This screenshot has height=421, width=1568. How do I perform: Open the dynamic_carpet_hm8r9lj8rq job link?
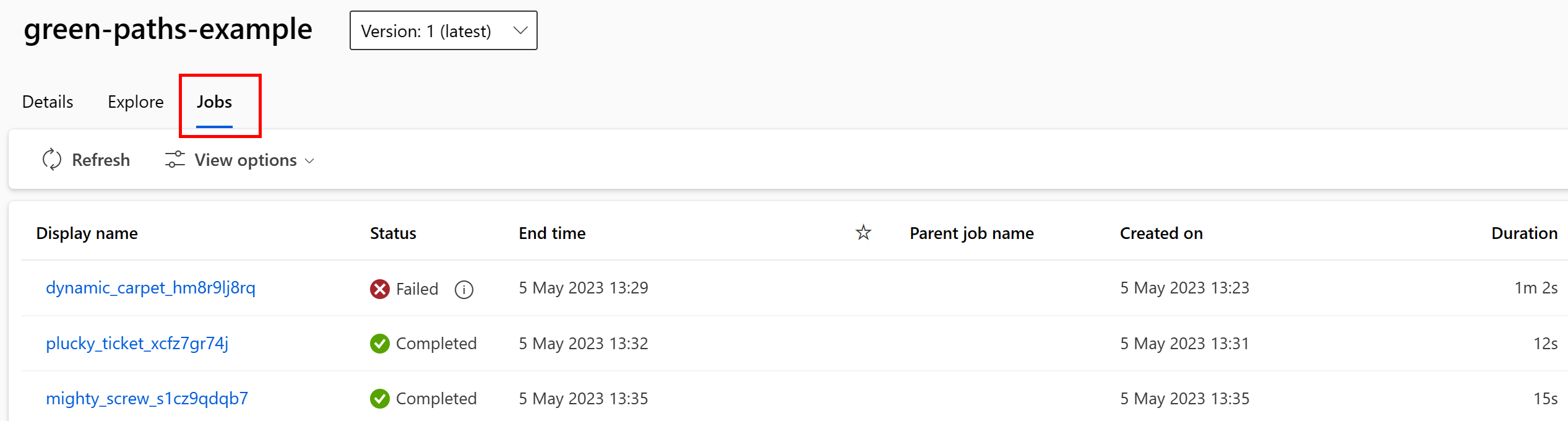[x=152, y=287]
